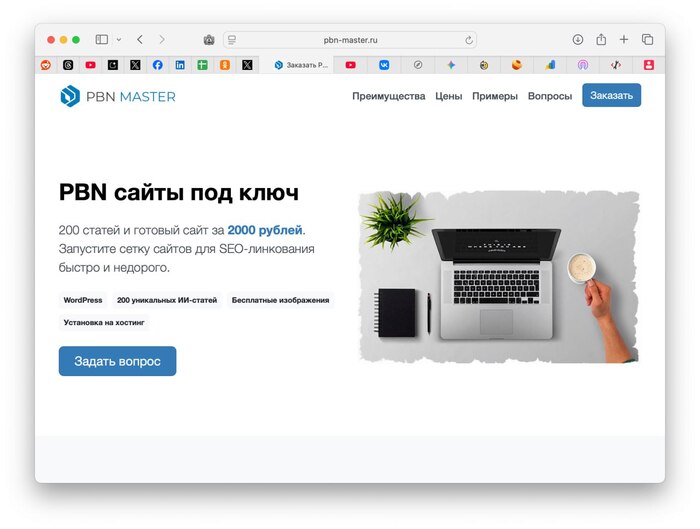The width and height of the screenshot is (700, 529).
Task: Go to the Цены section
Action: 449,96
